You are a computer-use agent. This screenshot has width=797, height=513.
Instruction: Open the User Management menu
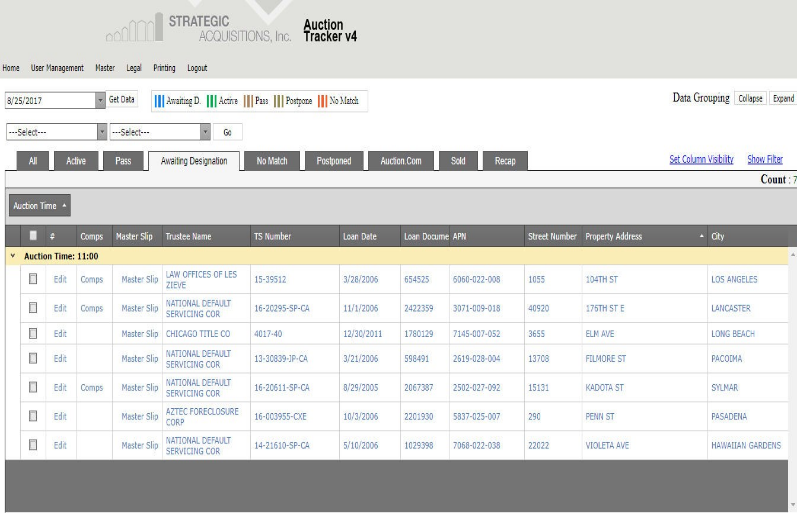point(57,68)
